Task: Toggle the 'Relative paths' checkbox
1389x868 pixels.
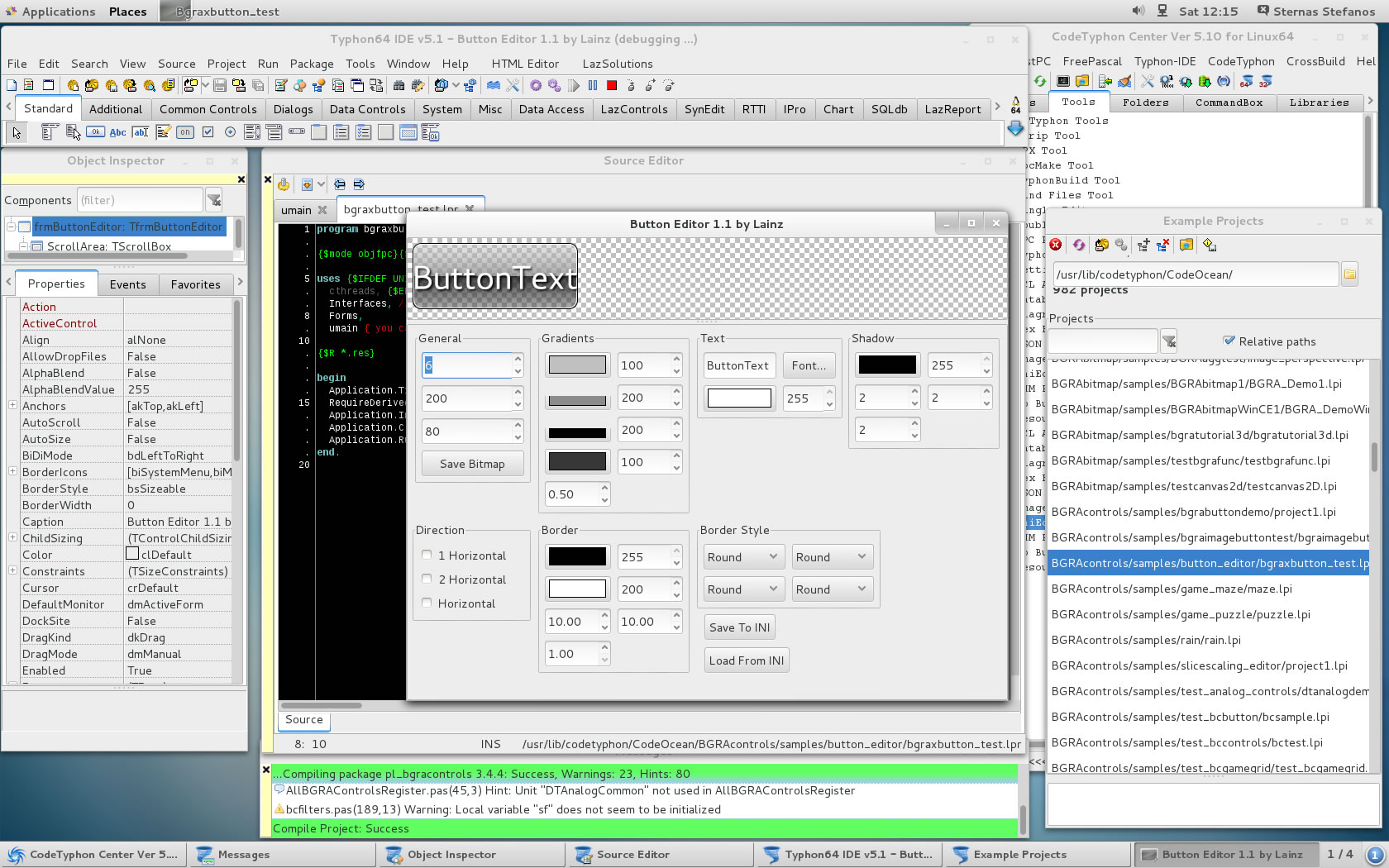Action: tap(1229, 341)
